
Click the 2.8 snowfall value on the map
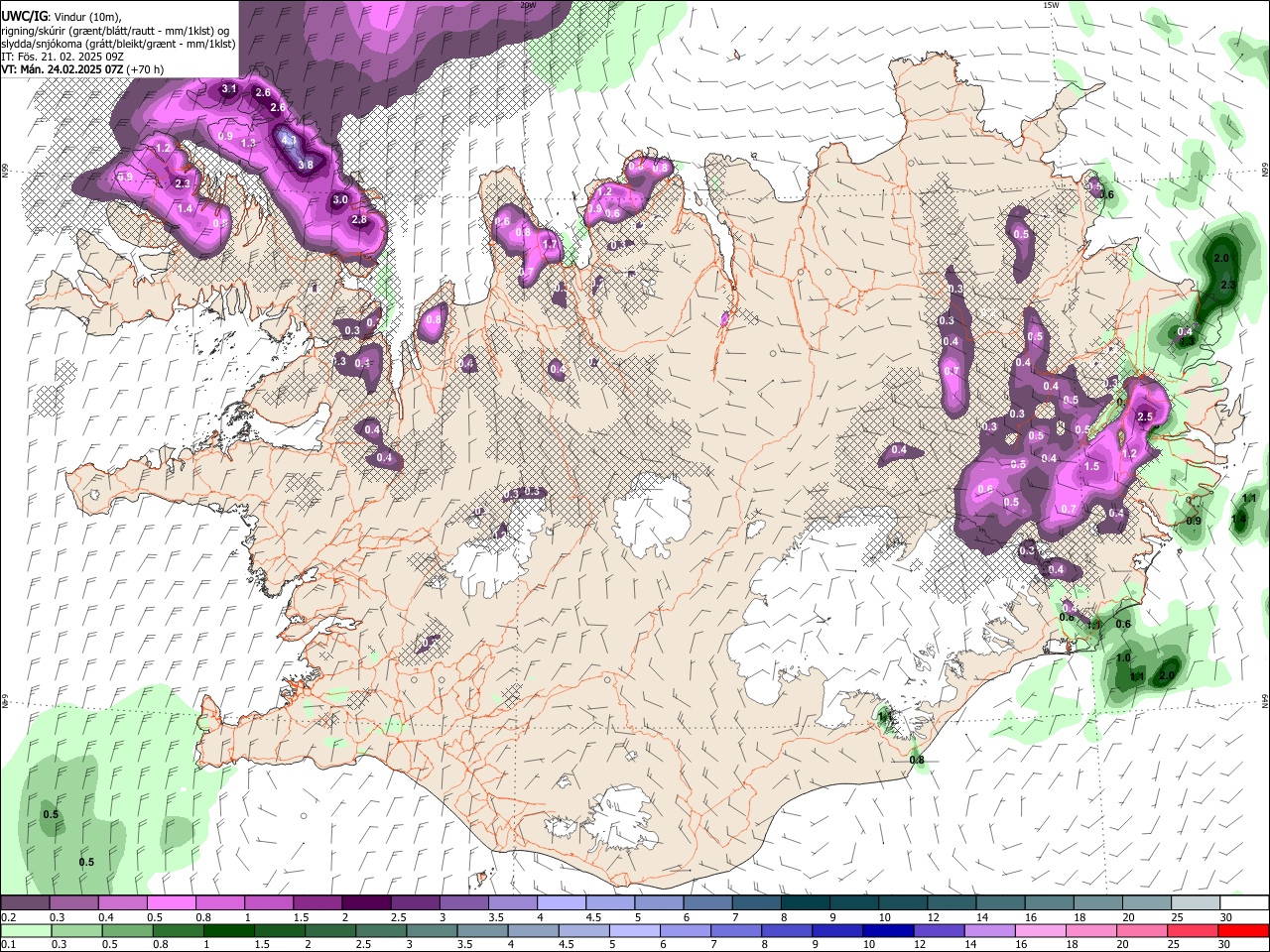[359, 219]
